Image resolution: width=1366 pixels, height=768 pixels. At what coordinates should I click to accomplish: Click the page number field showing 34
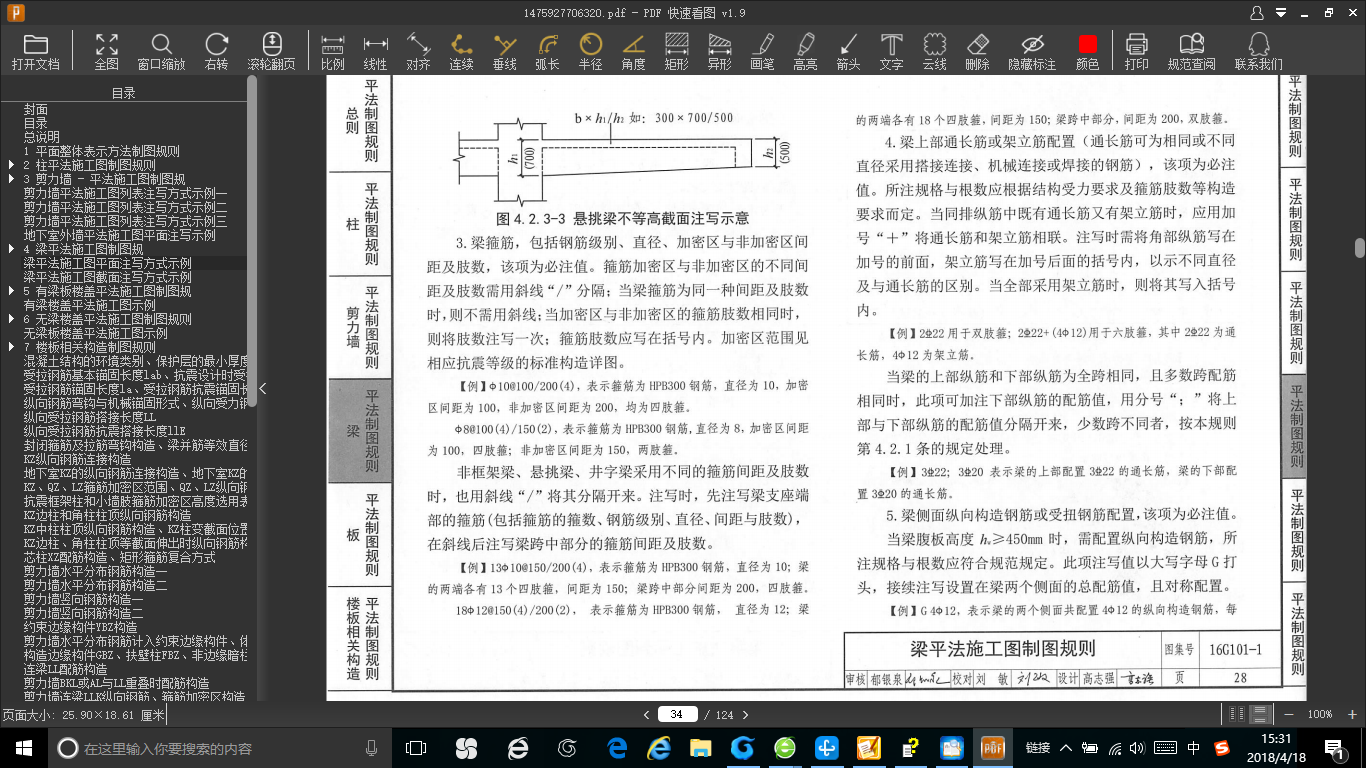(x=677, y=714)
